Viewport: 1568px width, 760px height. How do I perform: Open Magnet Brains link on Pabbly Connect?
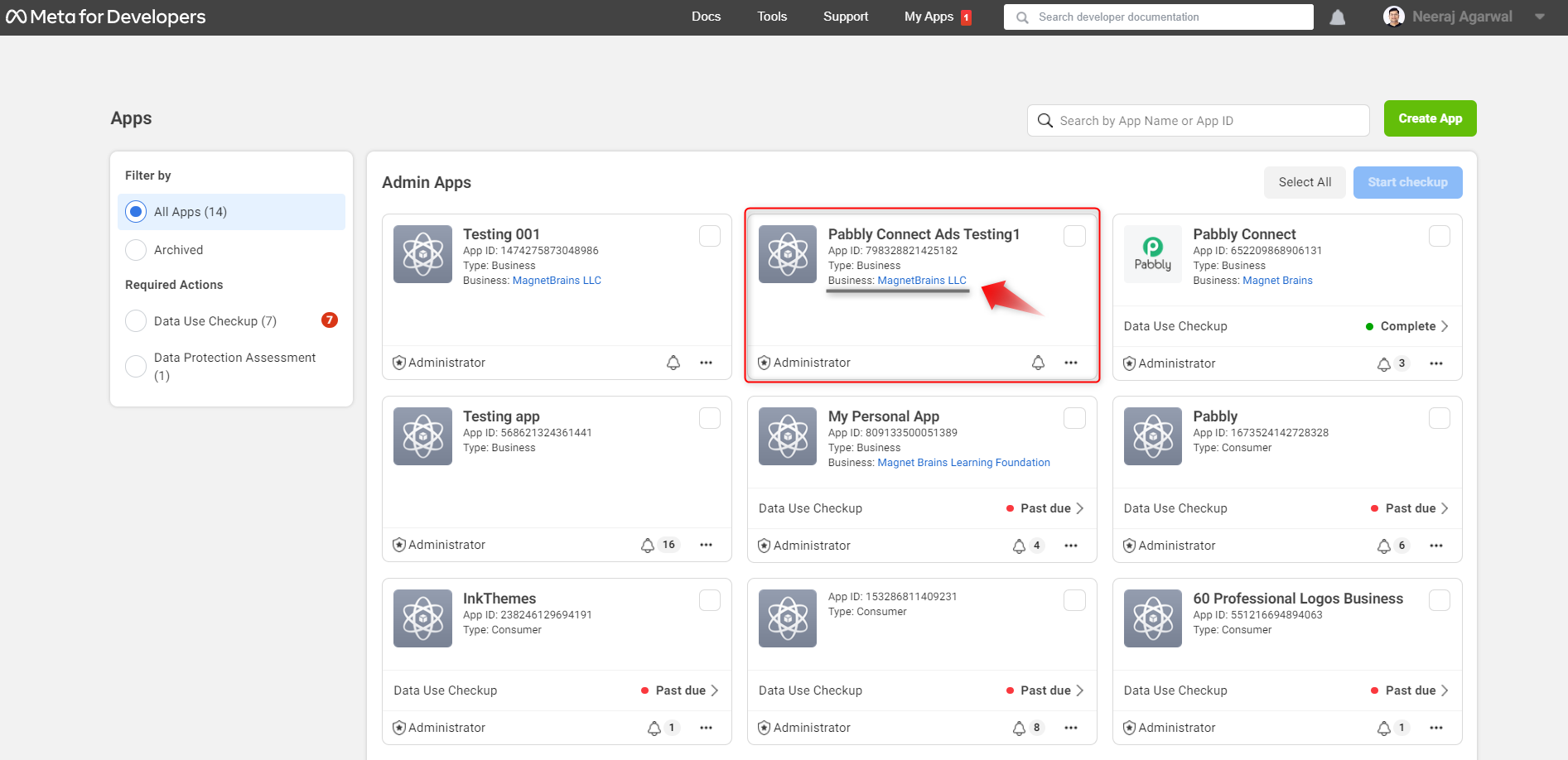click(1277, 281)
